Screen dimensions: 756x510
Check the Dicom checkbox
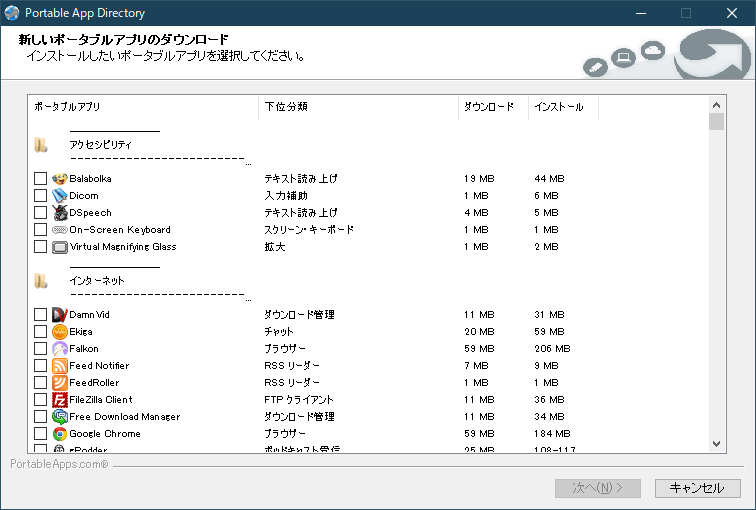click(40, 196)
